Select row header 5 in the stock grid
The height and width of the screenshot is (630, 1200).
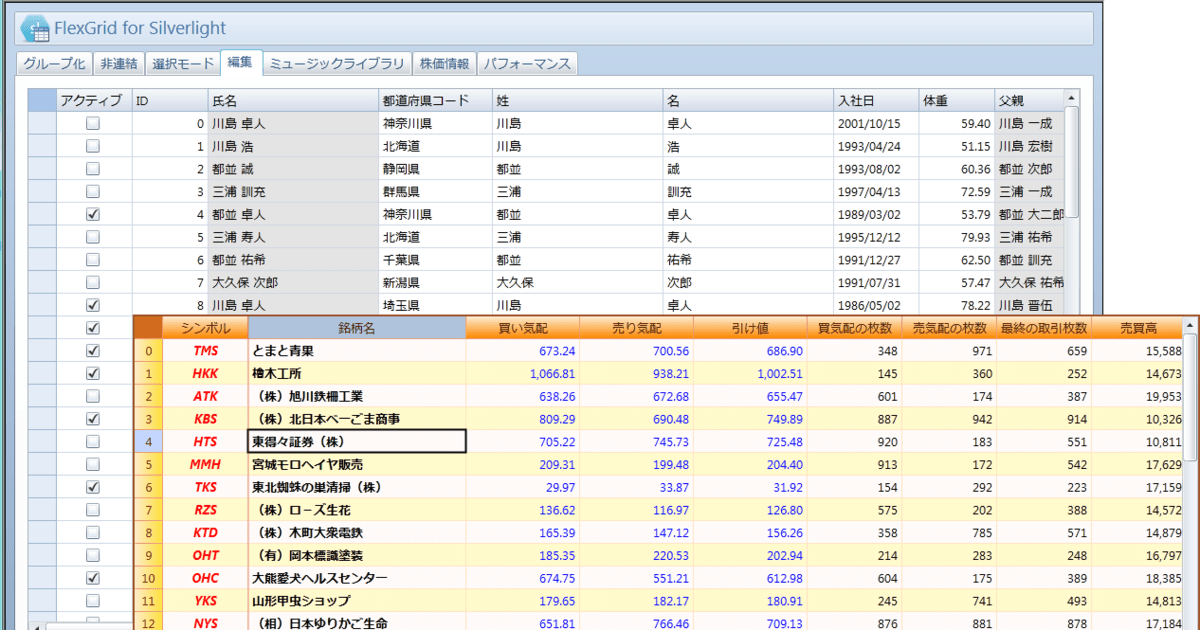coord(149,465)
